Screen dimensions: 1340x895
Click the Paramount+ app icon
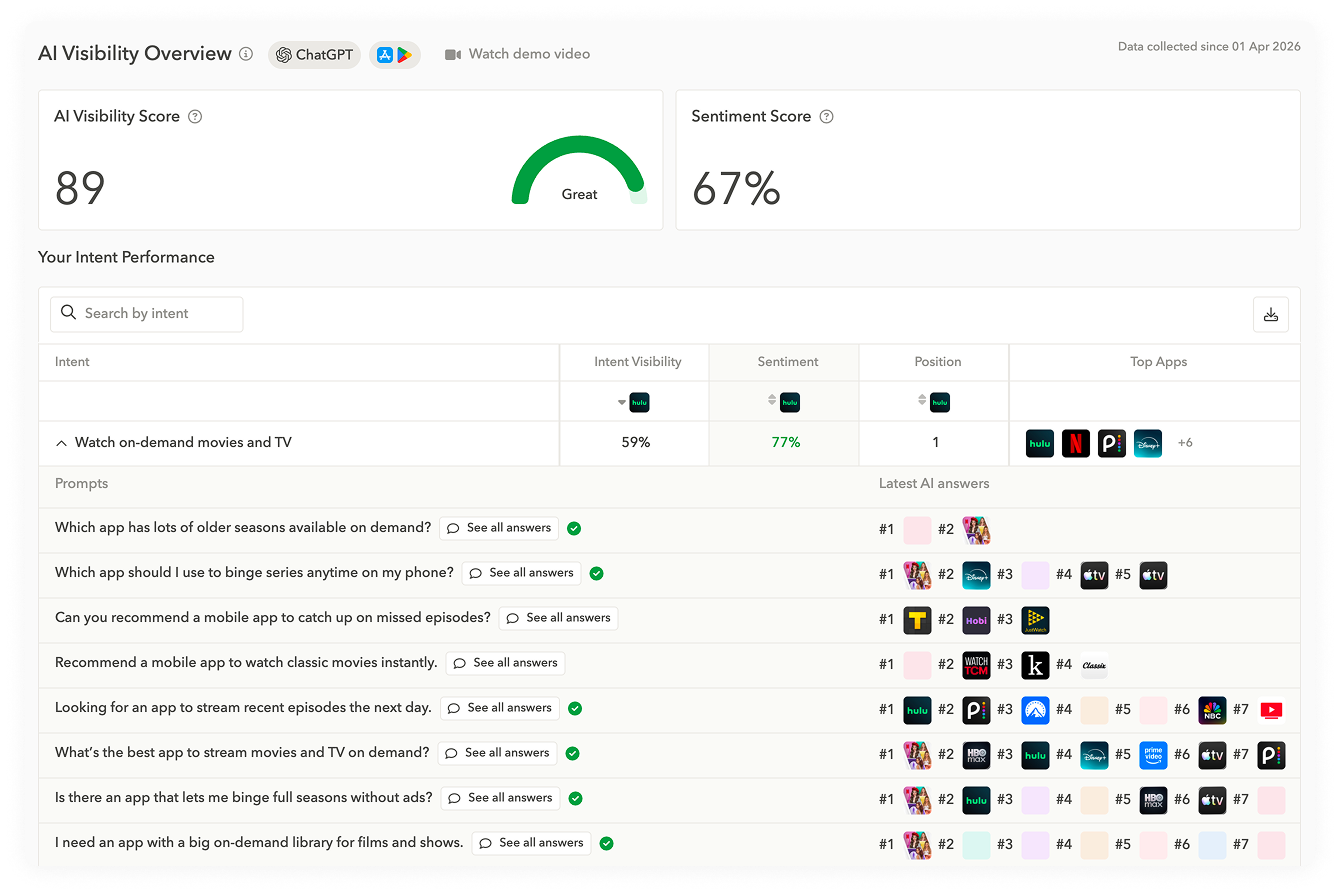coord(1035,710)
